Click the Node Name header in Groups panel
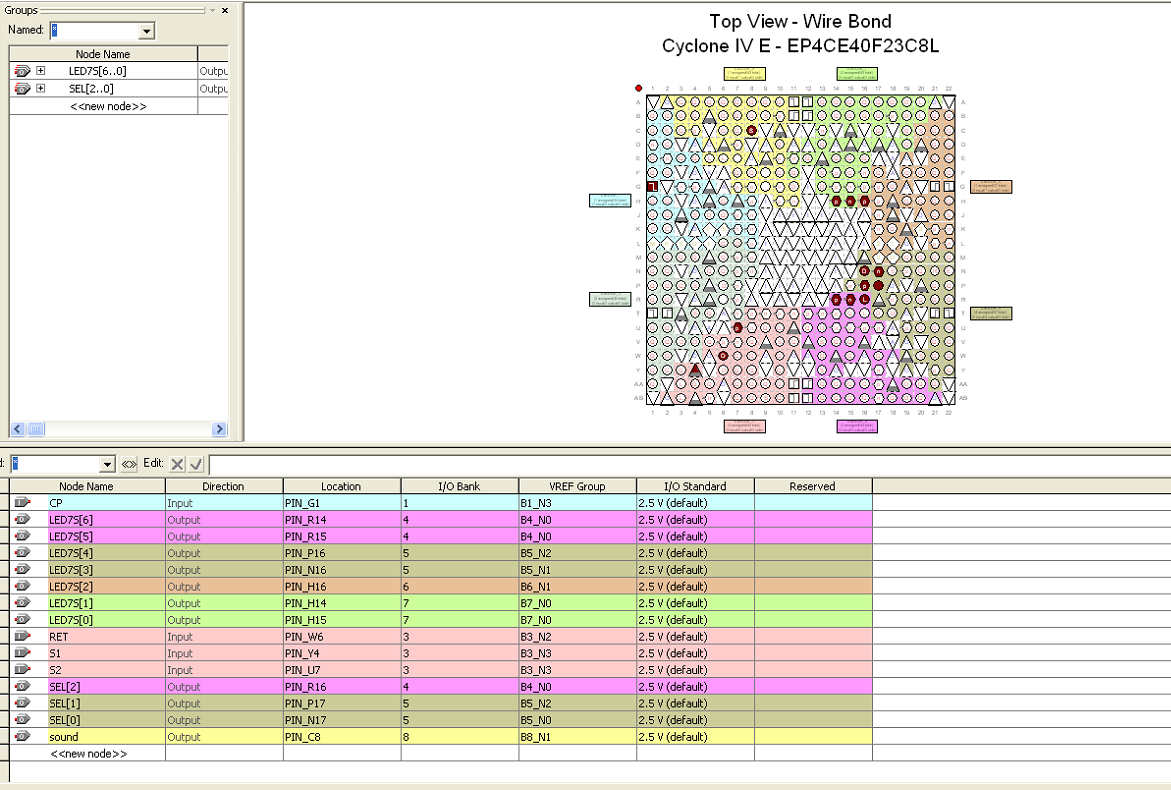1171x790 pixels. 103,54
